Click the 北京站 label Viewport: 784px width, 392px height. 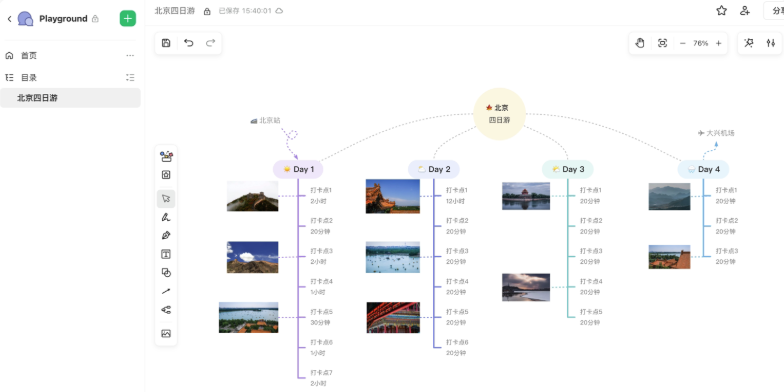pos(266,120)
